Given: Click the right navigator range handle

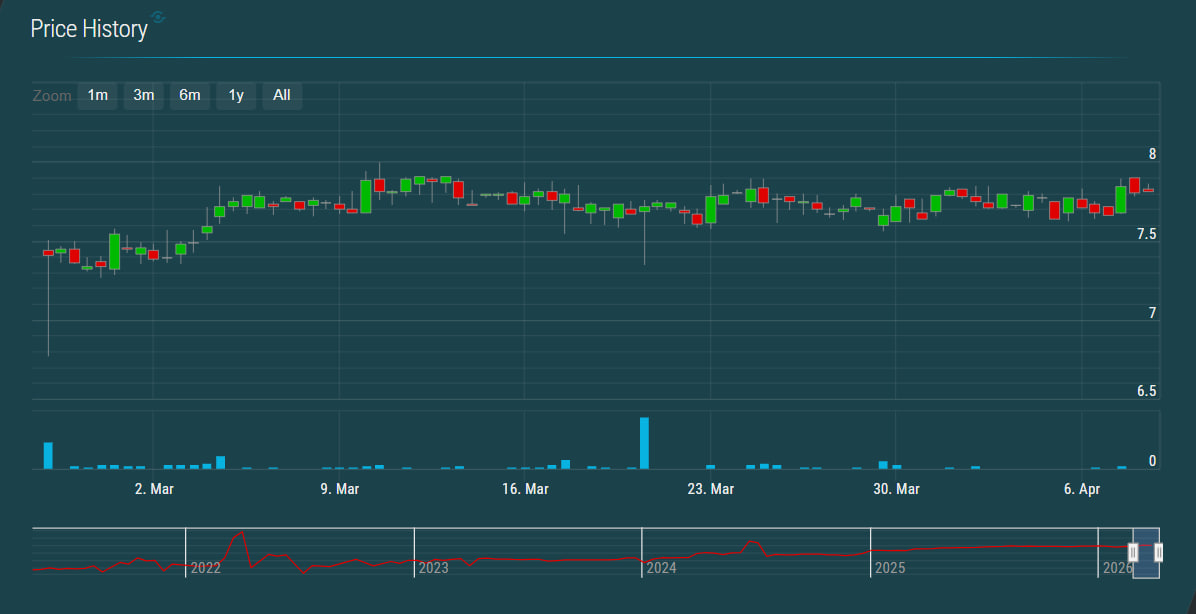Looking at the screenshot, I should point(1159,552).
